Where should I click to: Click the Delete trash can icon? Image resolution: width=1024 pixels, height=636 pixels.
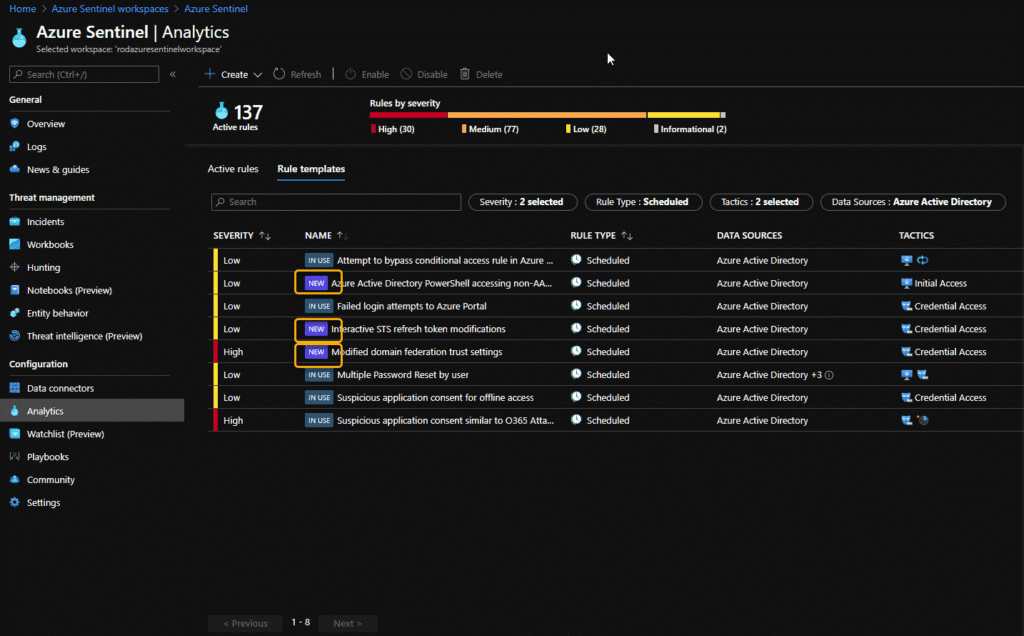(x=465, y=74)
